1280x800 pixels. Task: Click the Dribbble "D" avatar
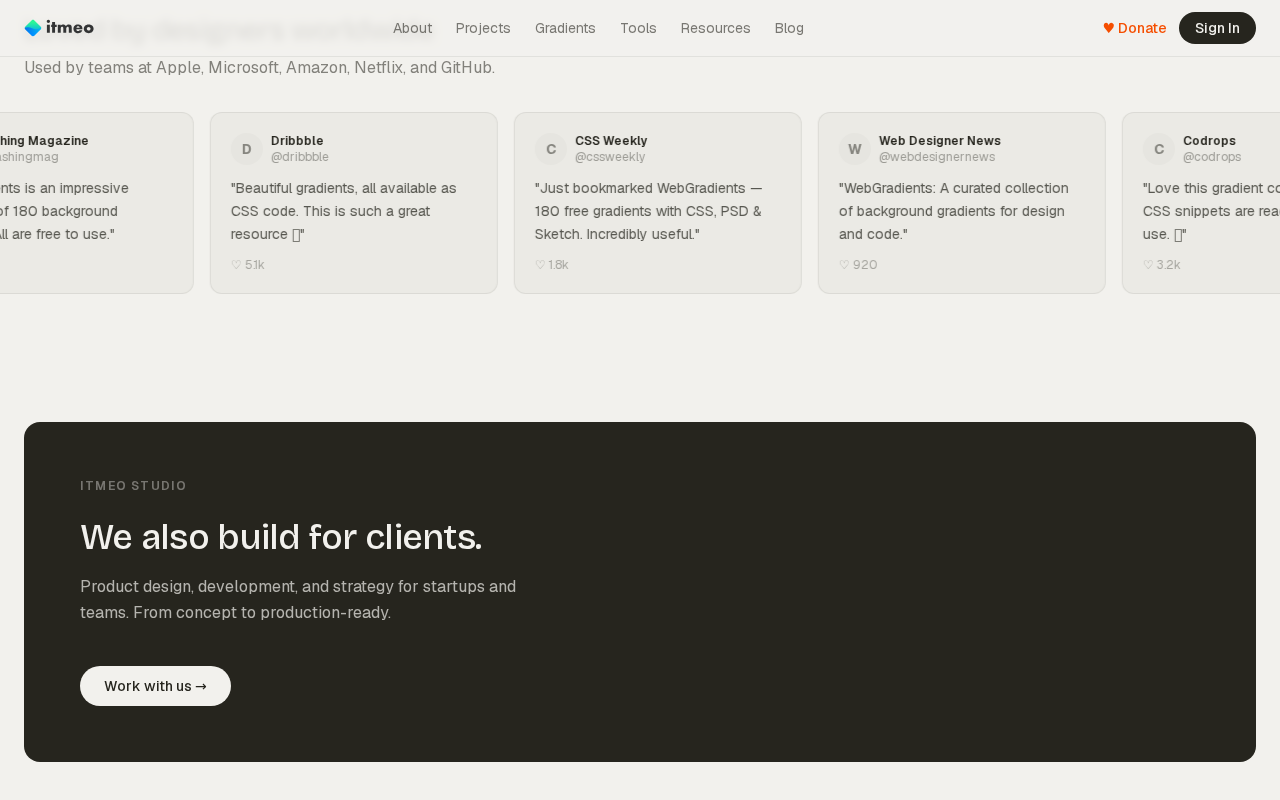pos(247,149)
